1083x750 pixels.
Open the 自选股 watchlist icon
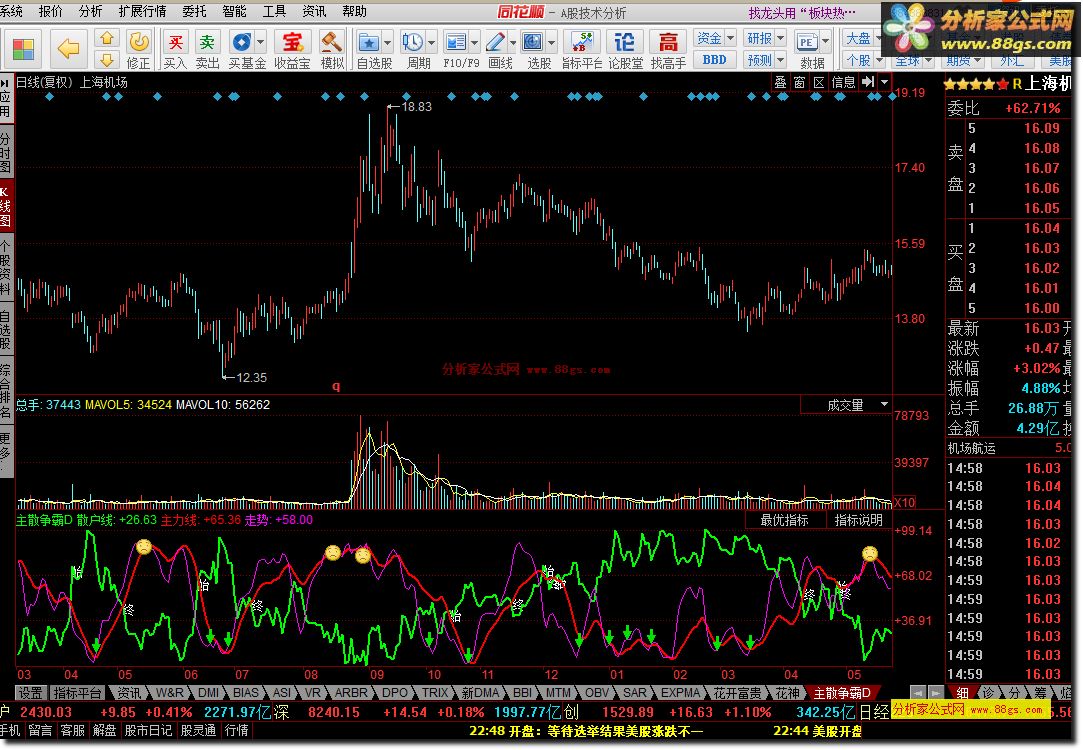click(x=369, y=42)
